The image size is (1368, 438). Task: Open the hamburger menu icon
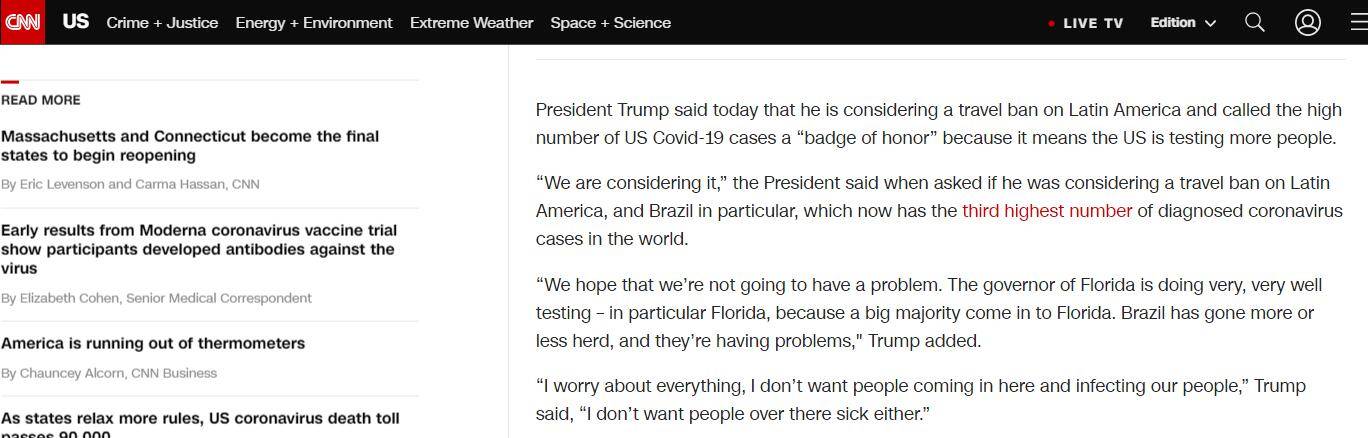[1358, 22]
